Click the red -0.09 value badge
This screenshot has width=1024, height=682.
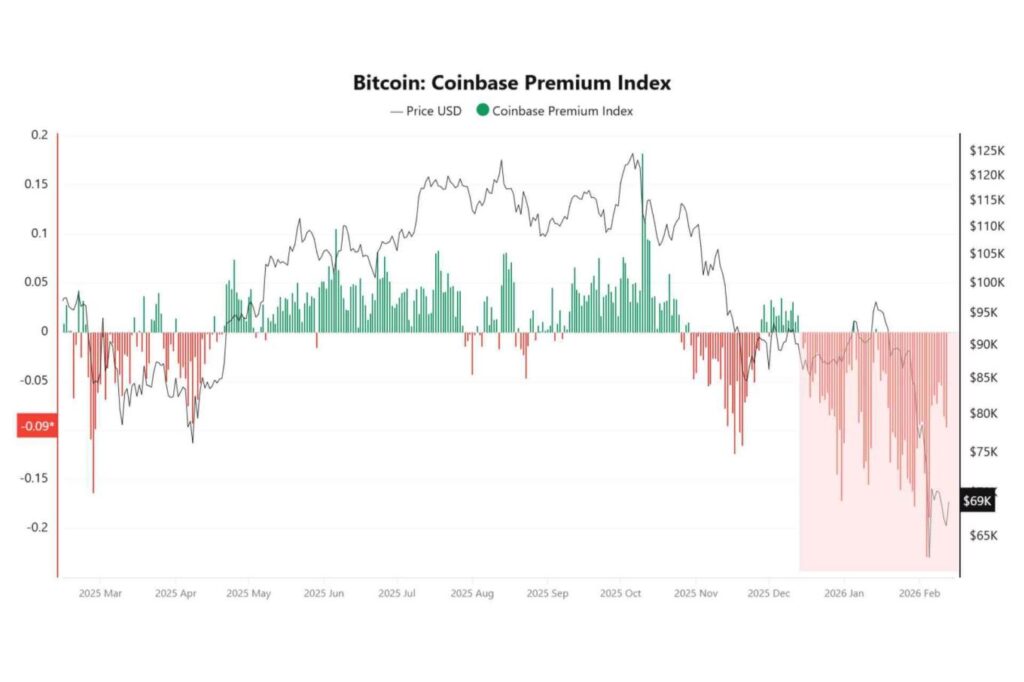point(36,427)
